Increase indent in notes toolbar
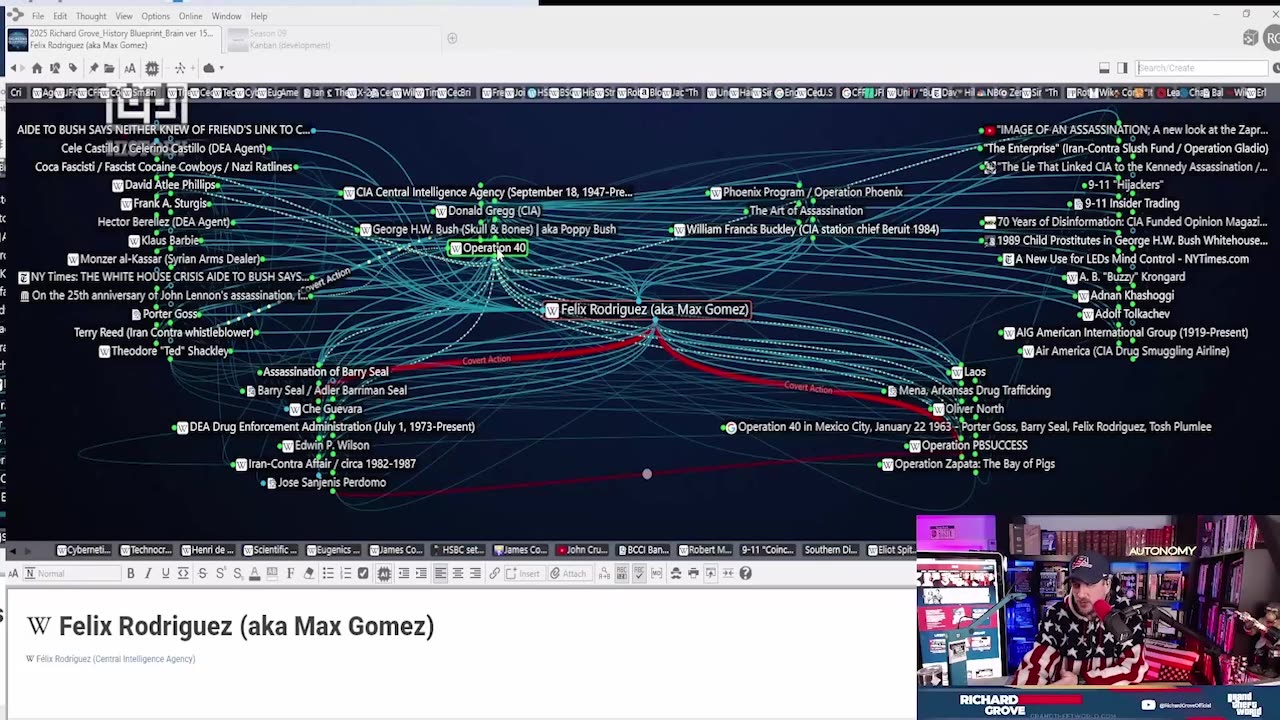 421,573
